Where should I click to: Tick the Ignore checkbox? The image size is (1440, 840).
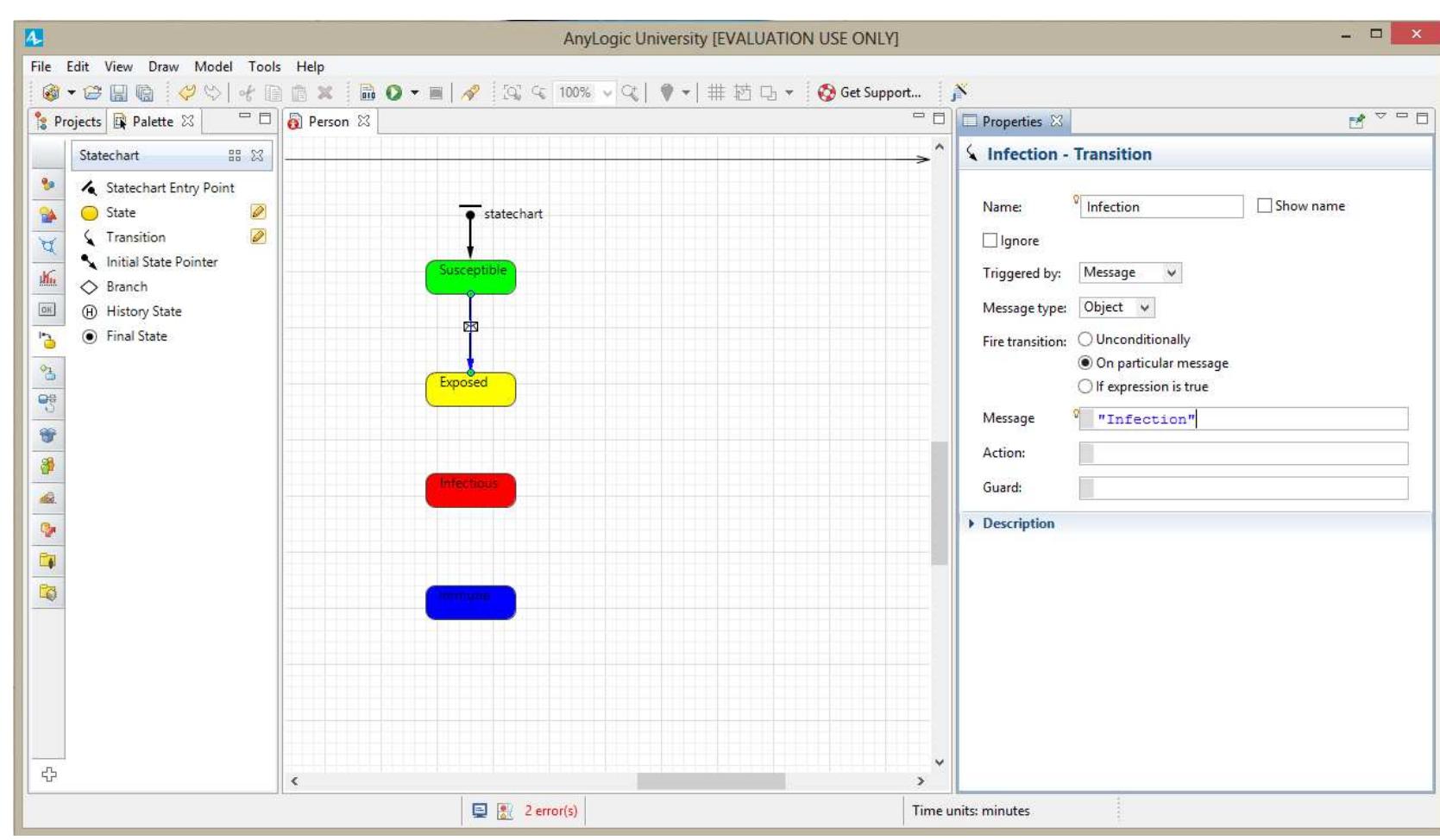(990, 241)
